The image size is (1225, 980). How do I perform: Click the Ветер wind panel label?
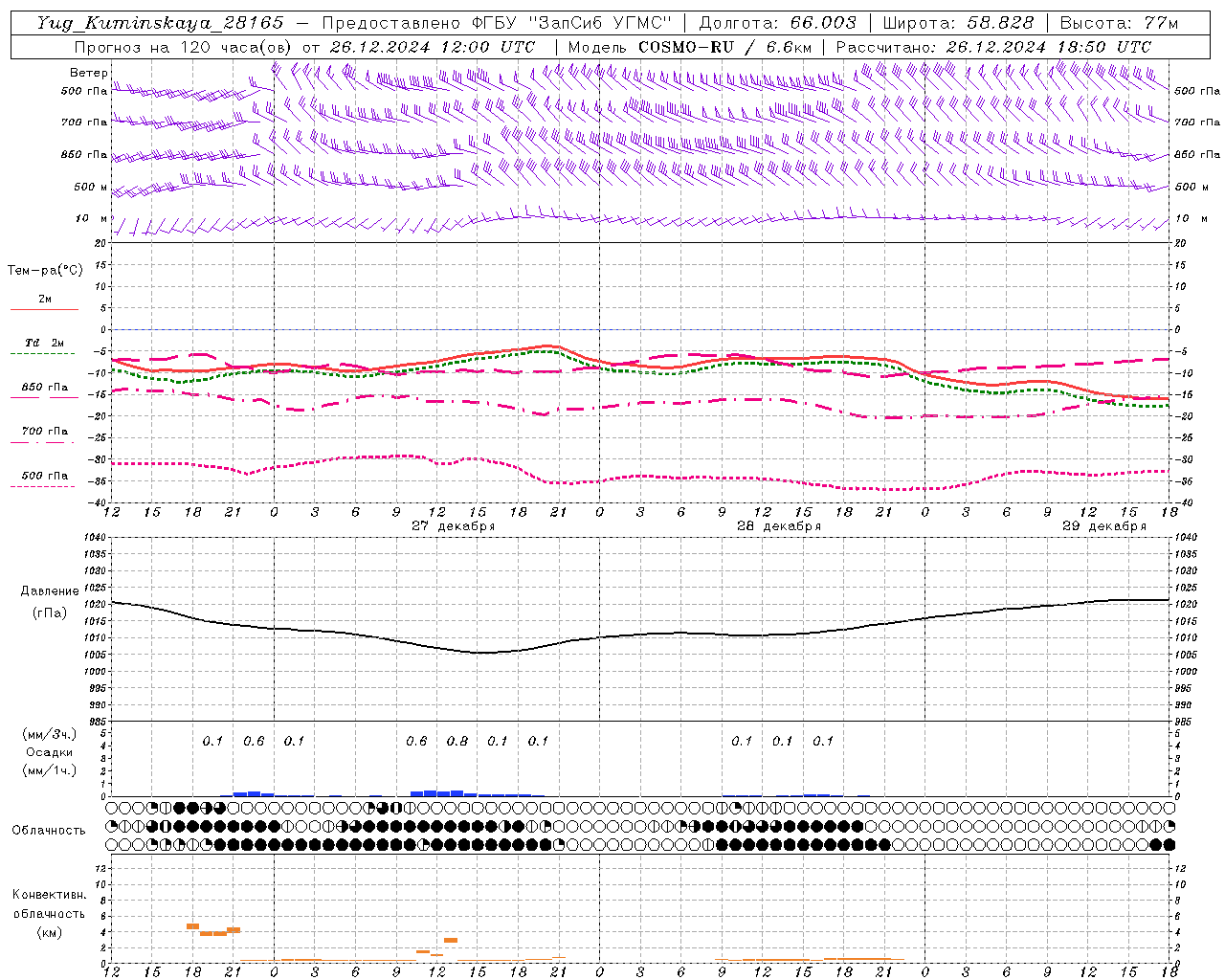point(88,73)
